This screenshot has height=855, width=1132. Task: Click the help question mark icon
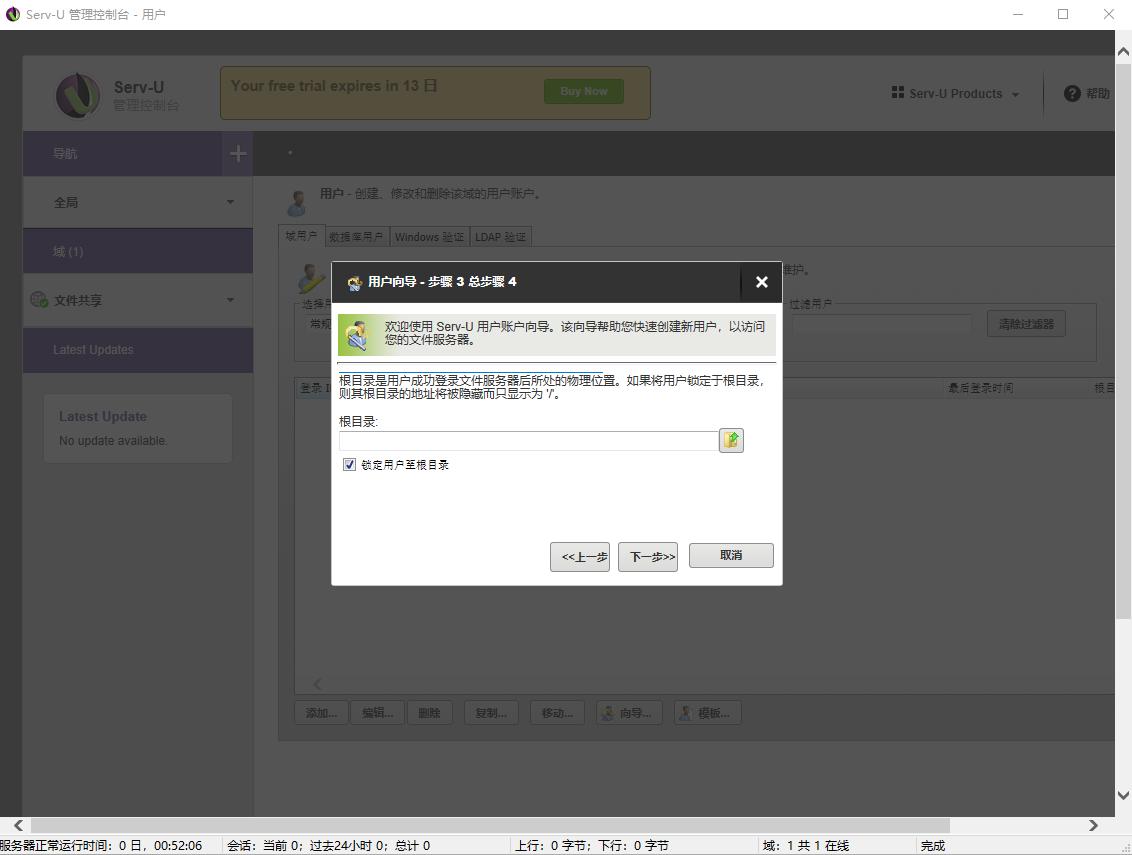tap(1072, 93)
